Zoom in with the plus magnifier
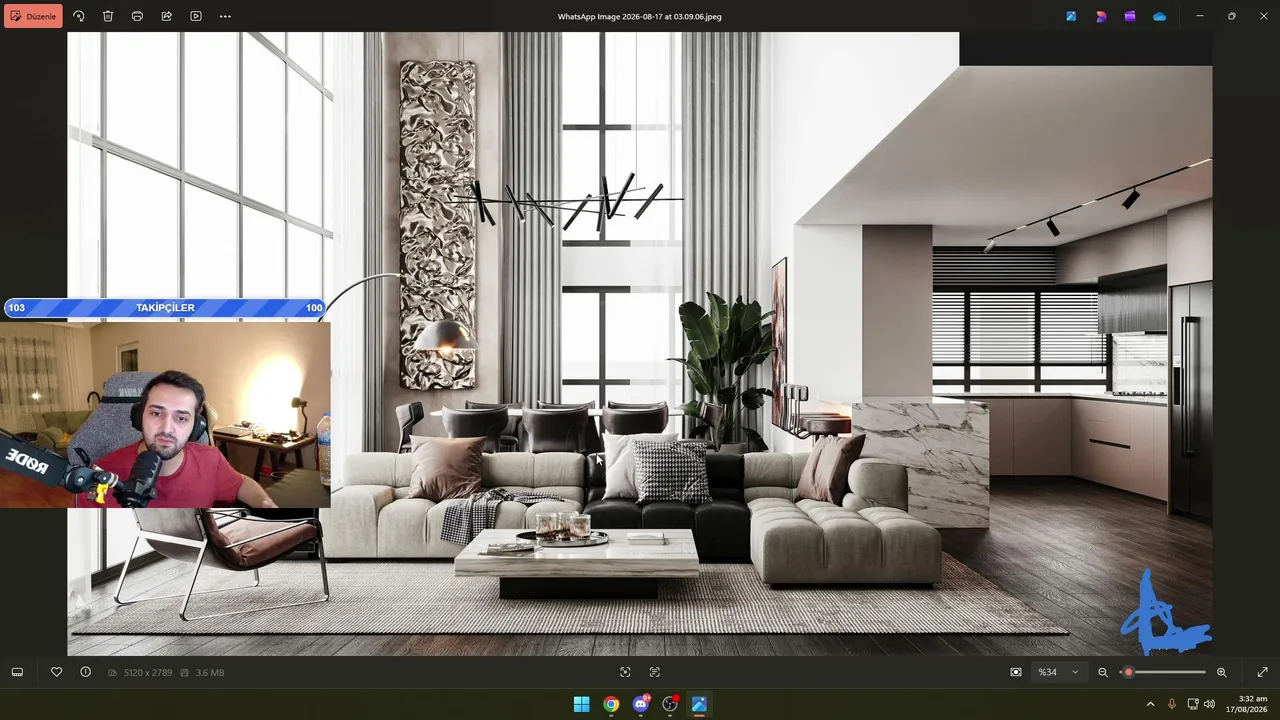 tap(1221, 672)
